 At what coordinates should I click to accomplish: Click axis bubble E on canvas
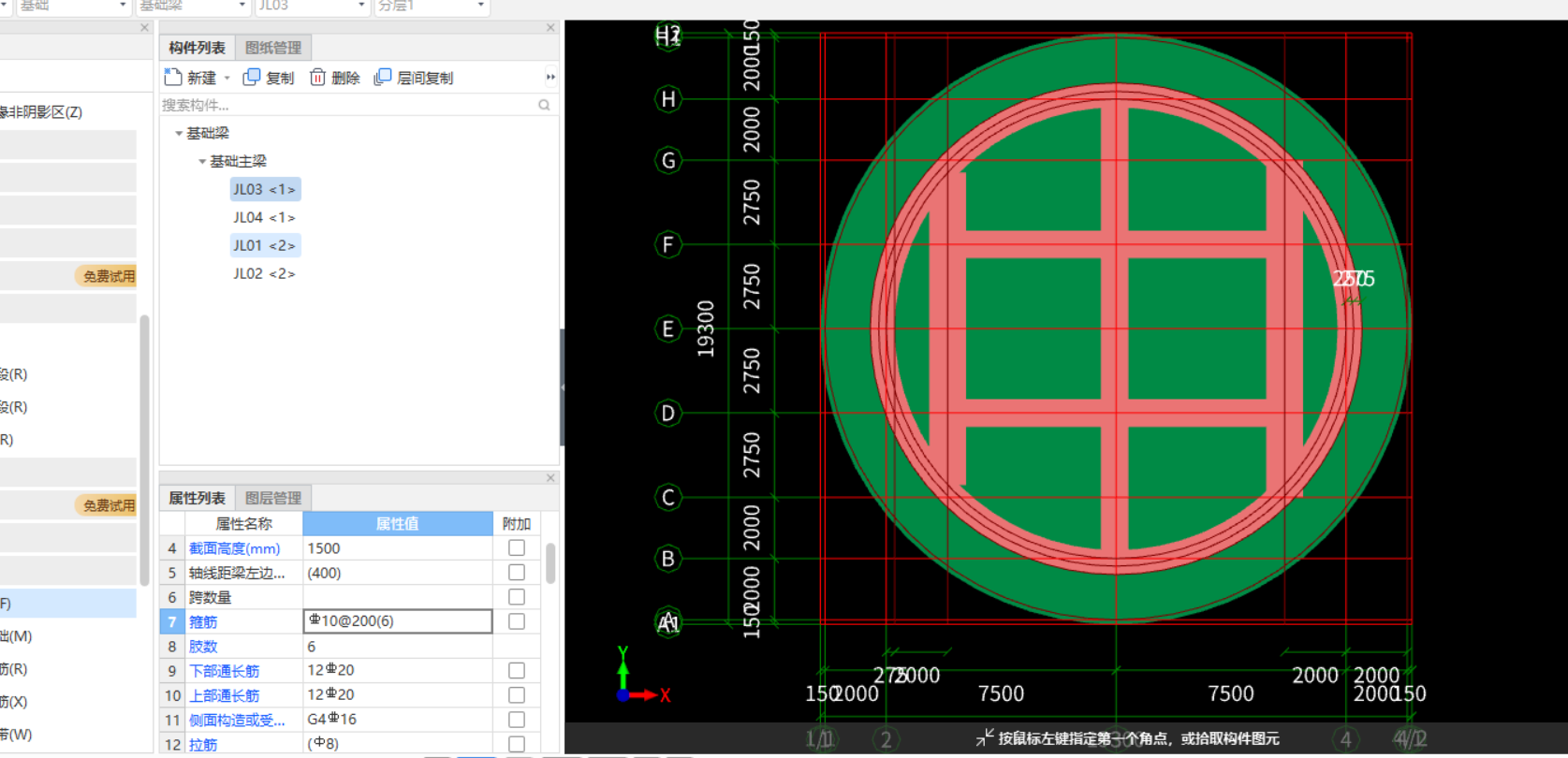[x=667, y=328]
